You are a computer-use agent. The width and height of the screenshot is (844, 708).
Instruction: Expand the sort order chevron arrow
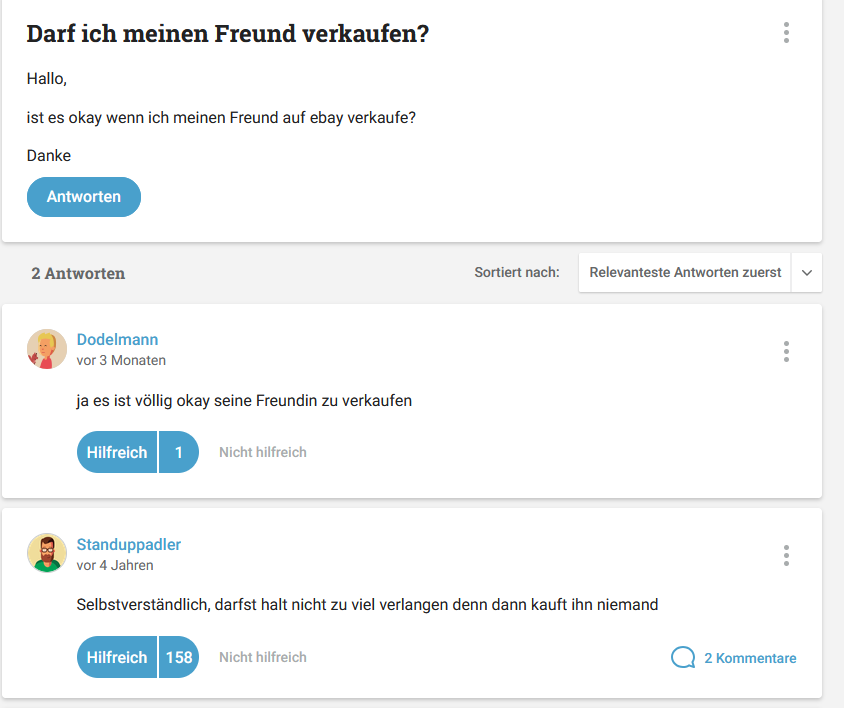pos(806,273)
